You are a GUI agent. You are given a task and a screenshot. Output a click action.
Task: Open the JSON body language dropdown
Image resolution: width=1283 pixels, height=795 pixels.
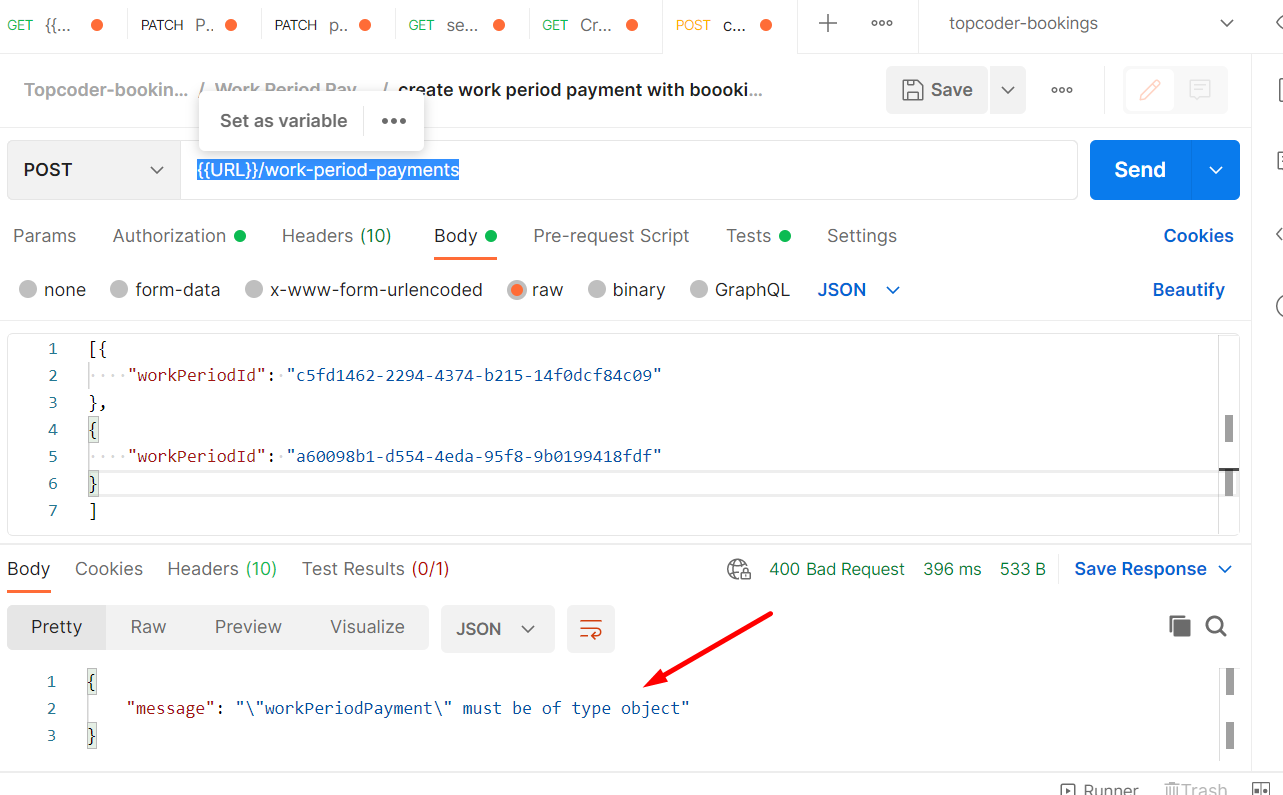click(x=858, y=289)
